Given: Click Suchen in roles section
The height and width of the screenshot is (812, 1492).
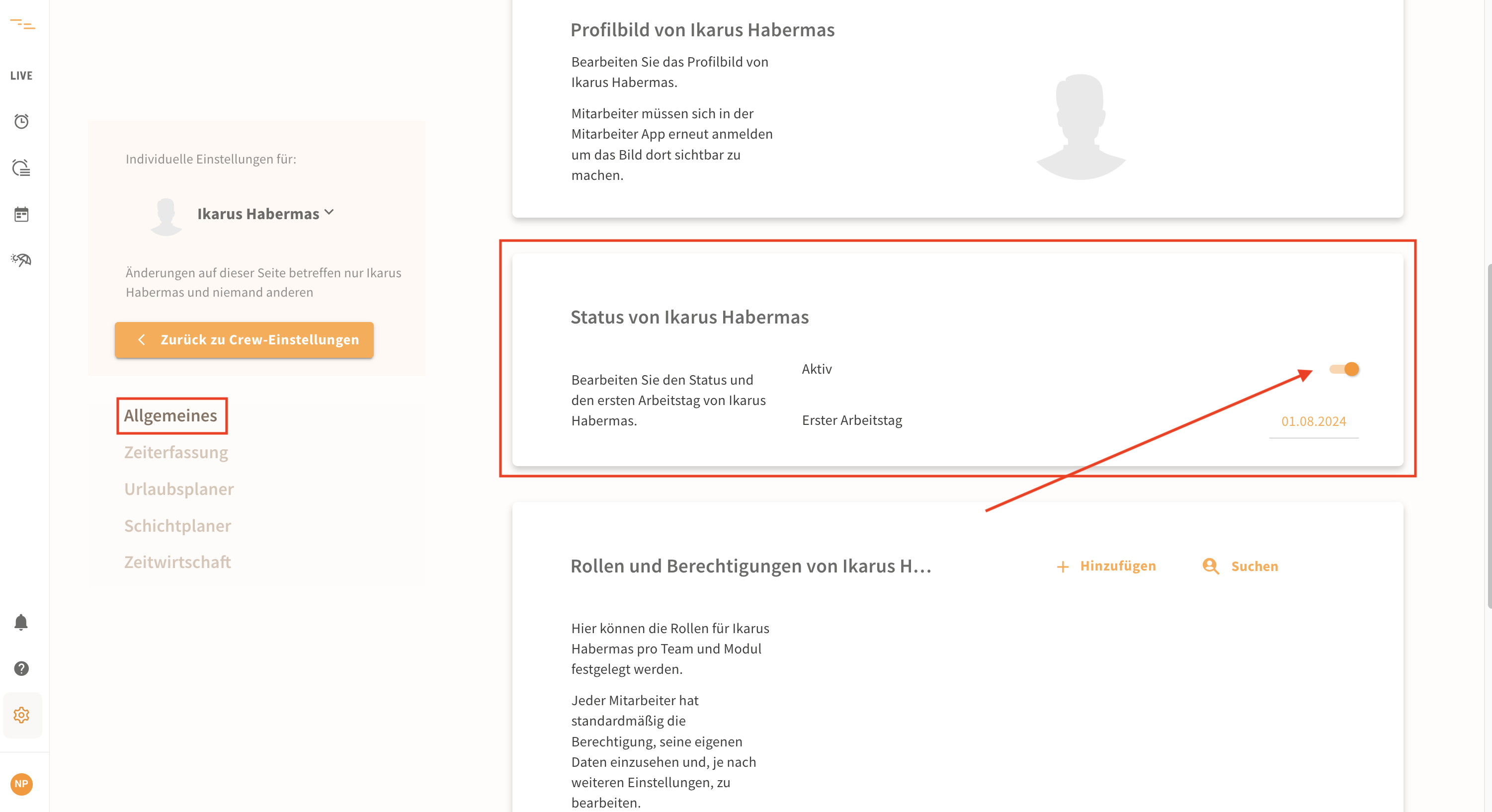Looking at the screenshot, I should 1241,567.
